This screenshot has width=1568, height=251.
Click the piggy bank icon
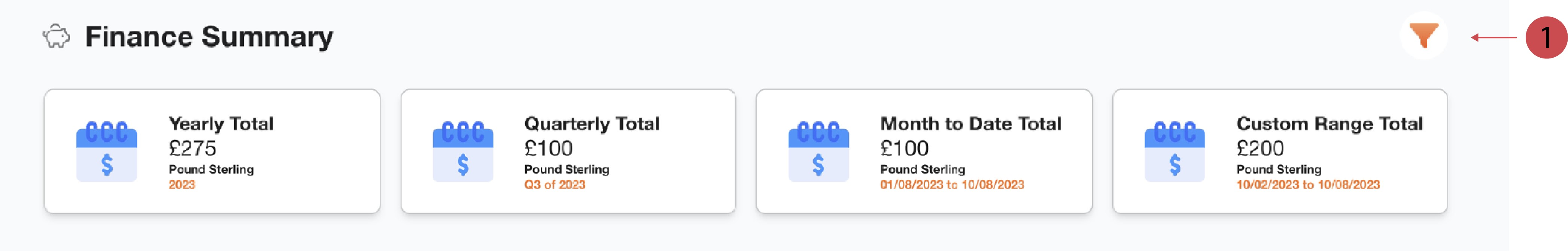[x=57, y=37]
